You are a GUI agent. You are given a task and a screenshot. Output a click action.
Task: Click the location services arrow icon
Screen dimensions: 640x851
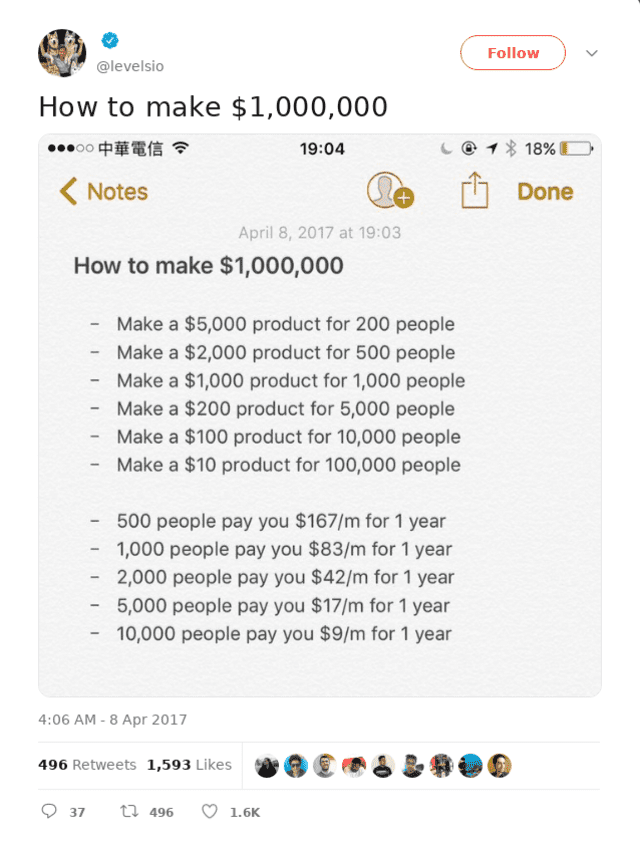pos(492,147)
